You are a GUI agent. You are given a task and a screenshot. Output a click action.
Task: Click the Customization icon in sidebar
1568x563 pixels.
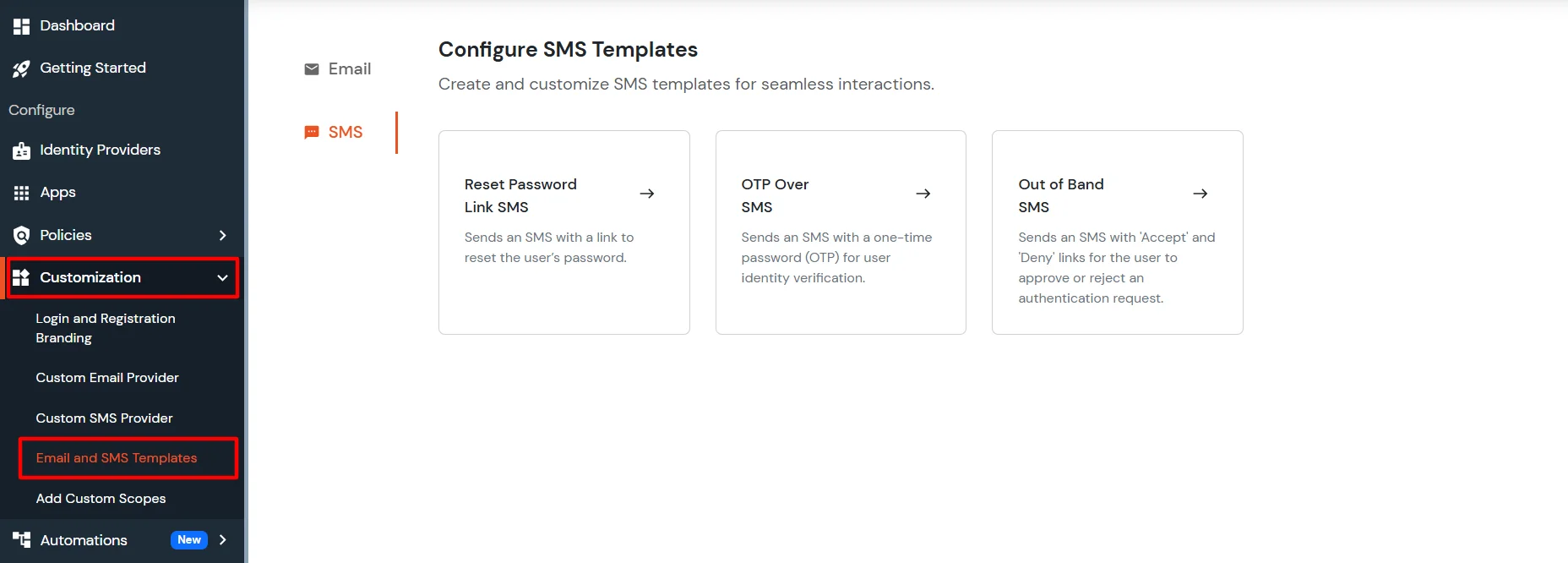click(x=21, y=277)
